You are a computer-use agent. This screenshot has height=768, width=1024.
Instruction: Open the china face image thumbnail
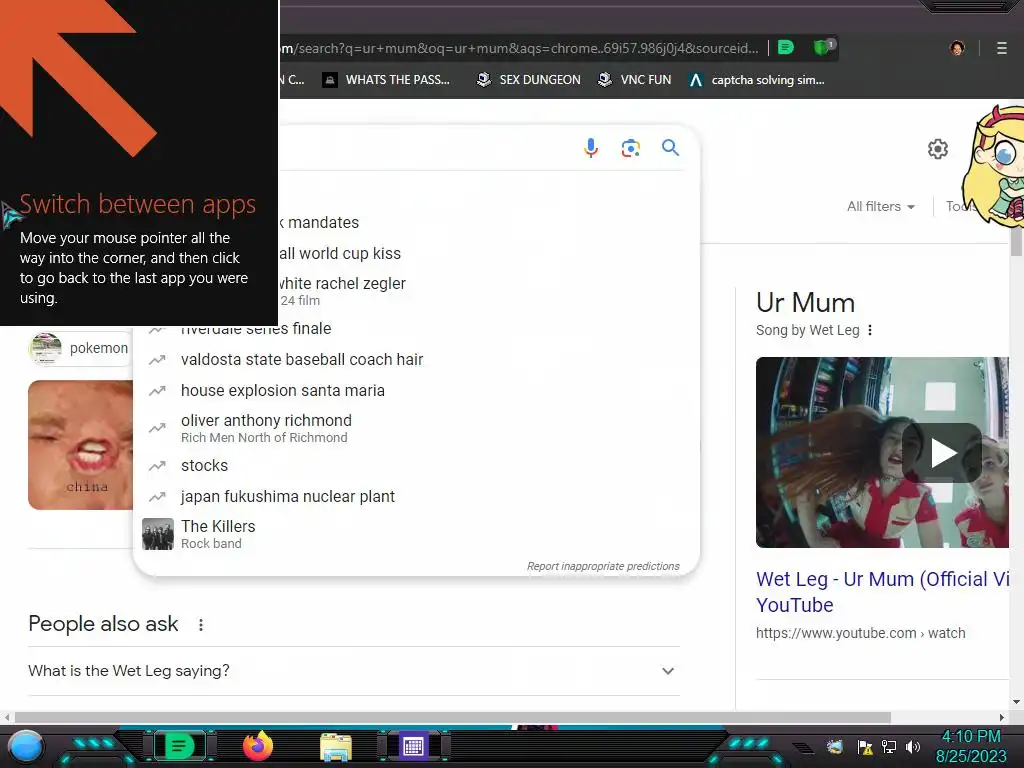tap(80, 445)
